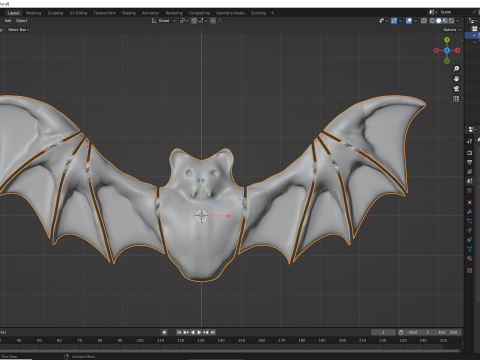480x360 pixels.
Task: Click the zoom view magnifier icon
Action: [456, 69]
